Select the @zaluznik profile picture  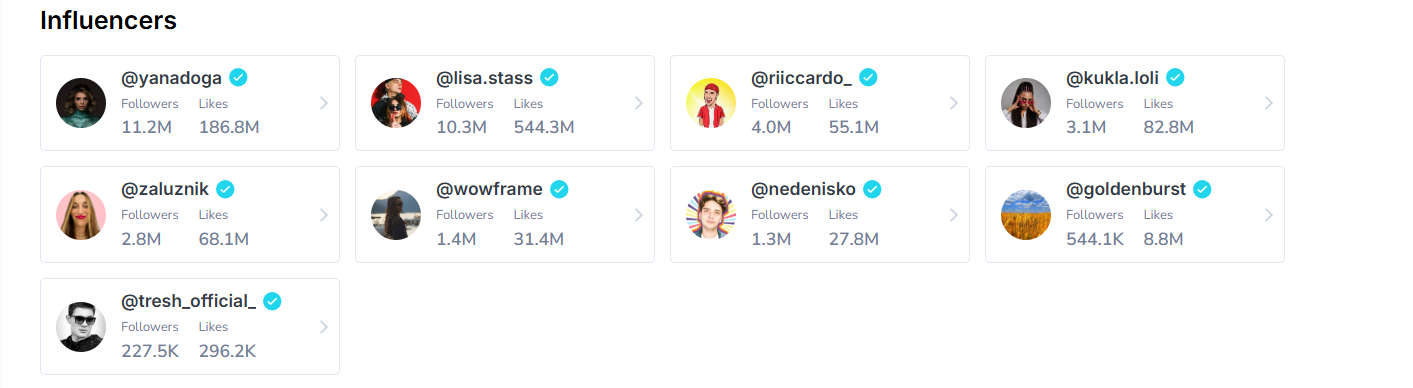[x=81, y=214]
